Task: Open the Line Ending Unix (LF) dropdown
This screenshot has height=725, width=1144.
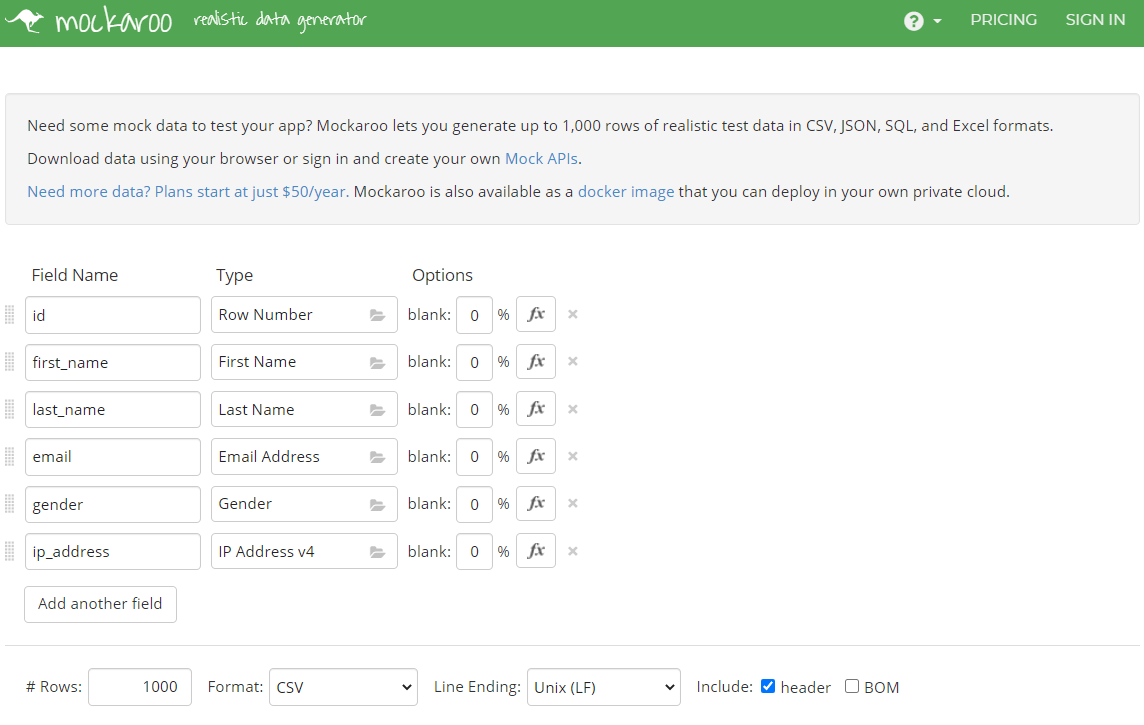Action: 603,687
